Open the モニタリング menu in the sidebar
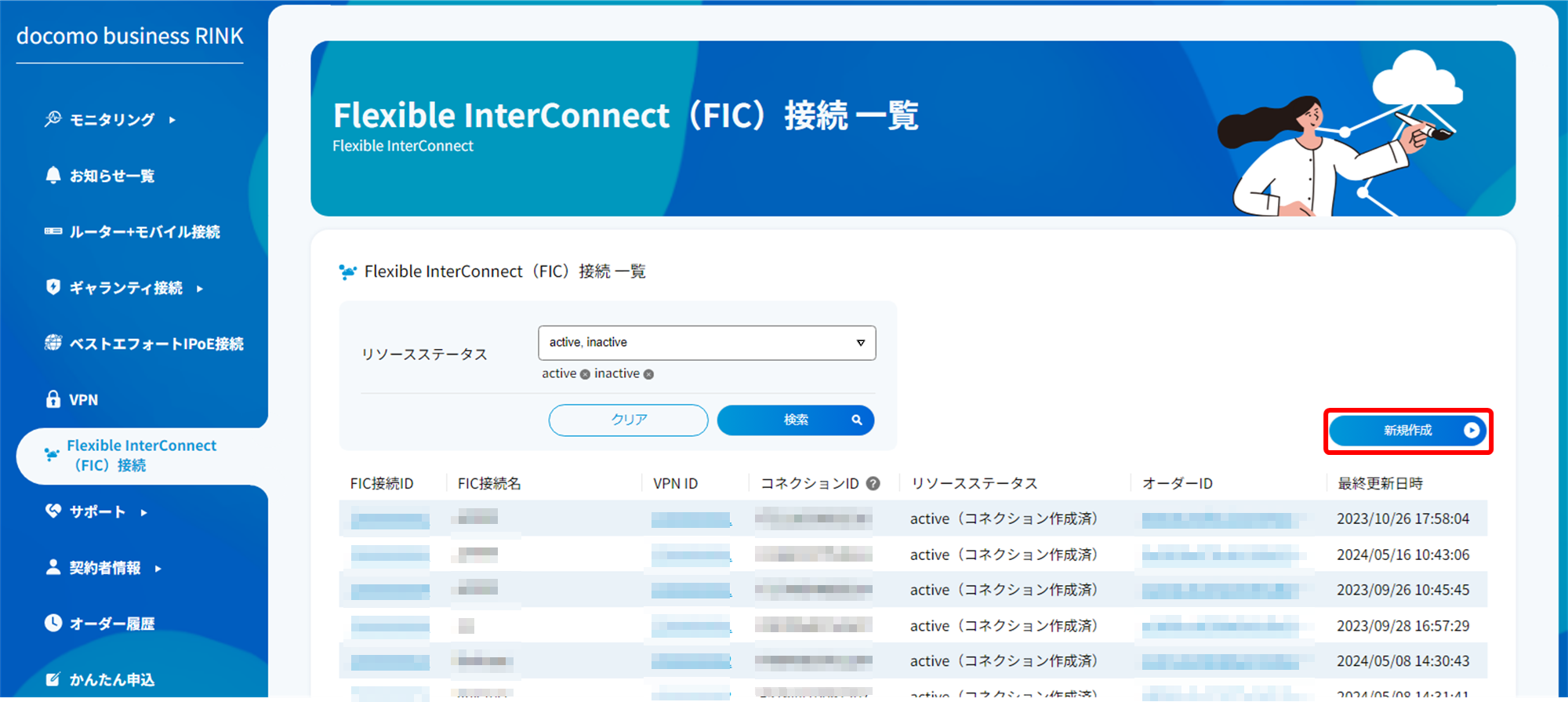The height and width of the screenshot is (702, 1568). pyautogui.click(x=111, y=119)
